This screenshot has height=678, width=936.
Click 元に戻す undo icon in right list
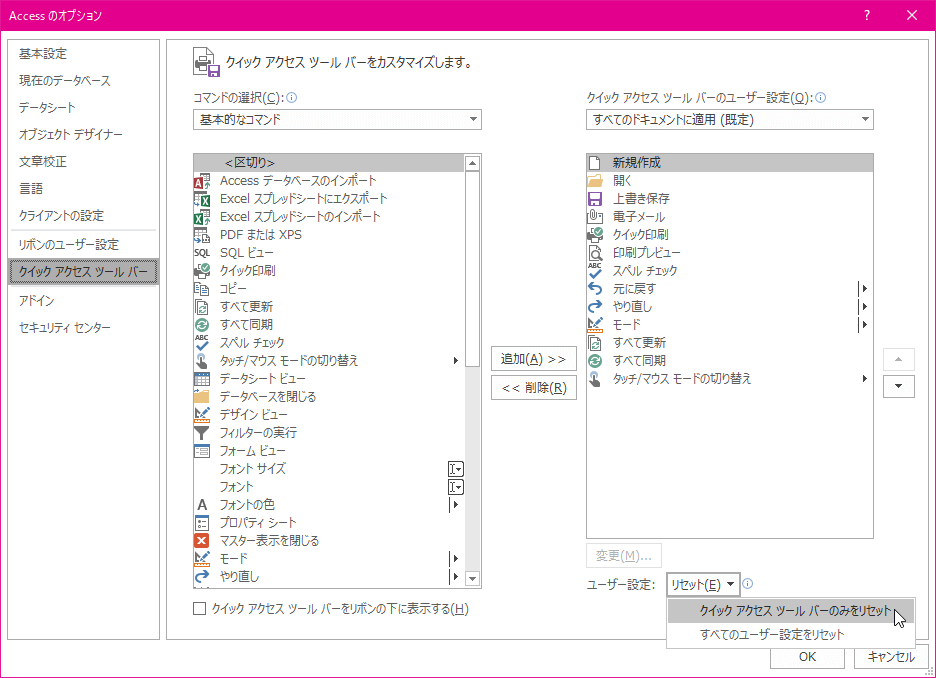(x=595, y=289)
